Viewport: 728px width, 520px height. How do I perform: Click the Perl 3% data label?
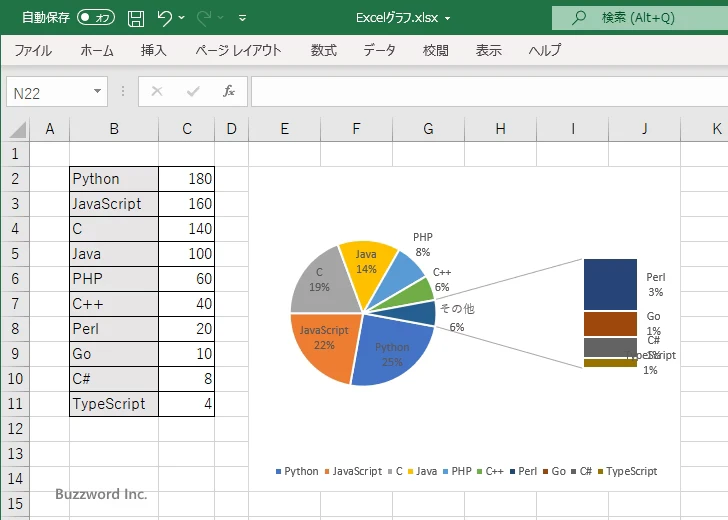point(656,285)
